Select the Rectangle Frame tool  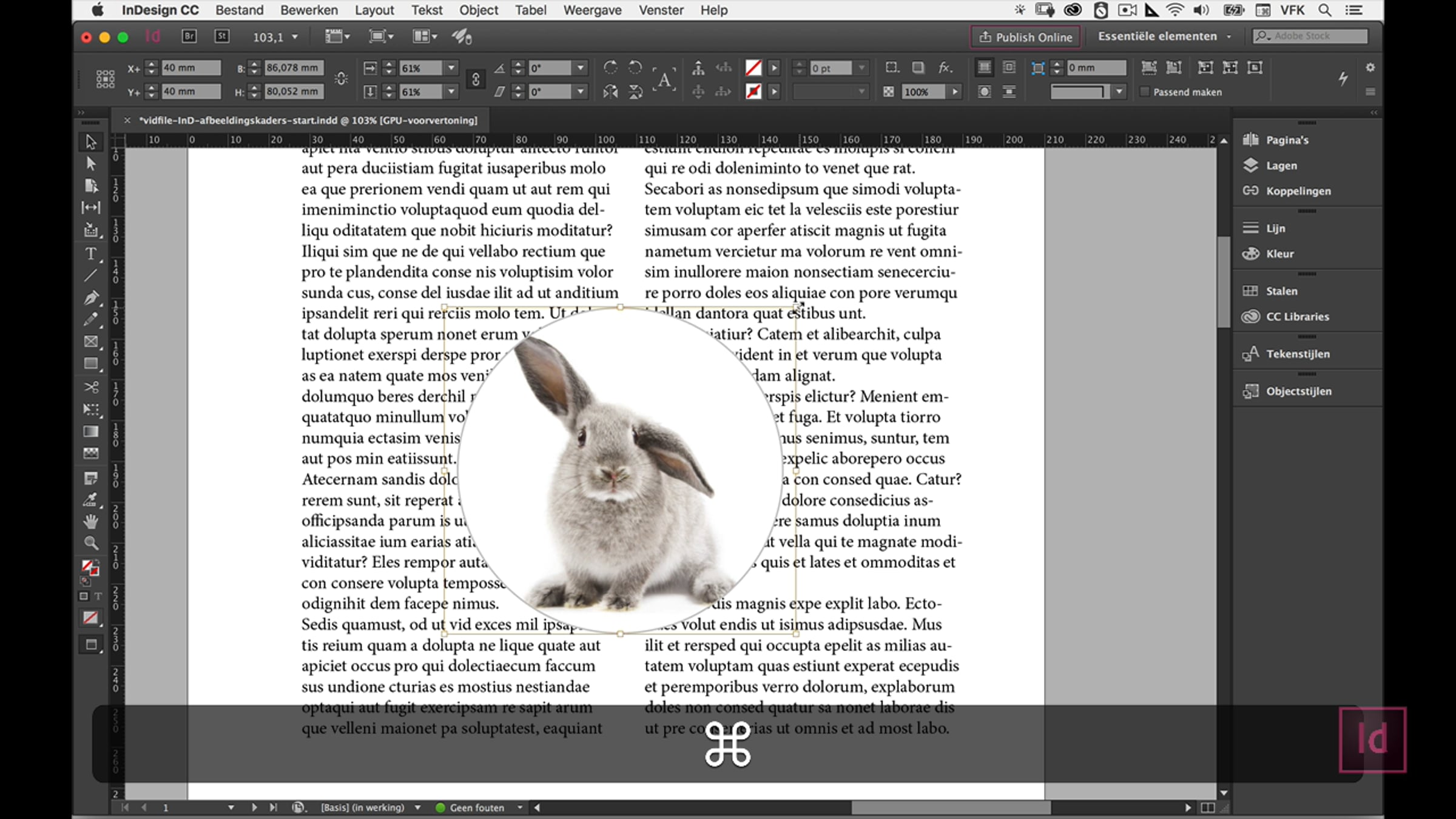pyautogui.click(x=90, y=342)
